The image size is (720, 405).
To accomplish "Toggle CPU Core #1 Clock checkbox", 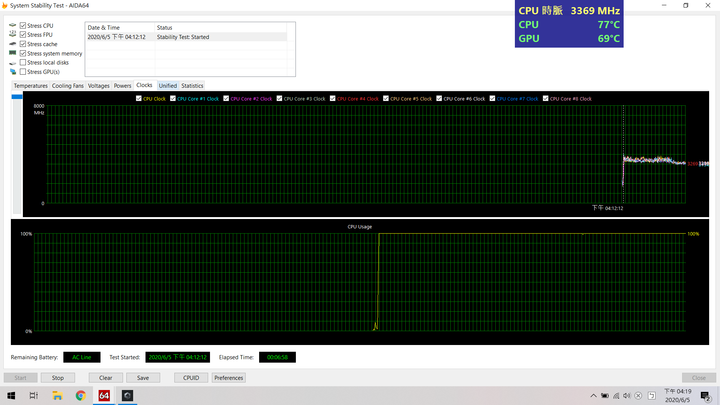I will tap(173, 98).
